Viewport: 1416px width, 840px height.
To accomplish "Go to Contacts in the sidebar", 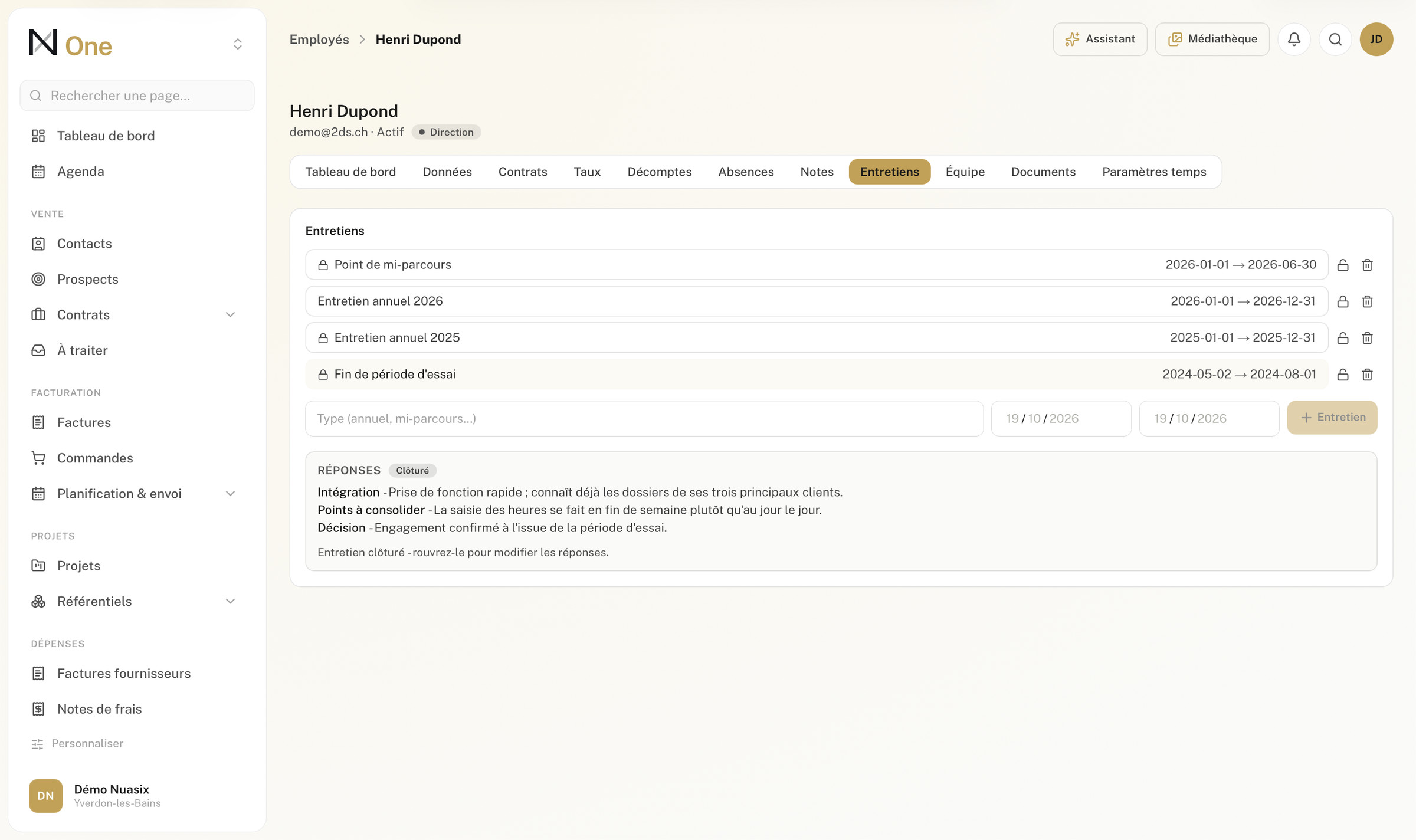I will (137, 244).
